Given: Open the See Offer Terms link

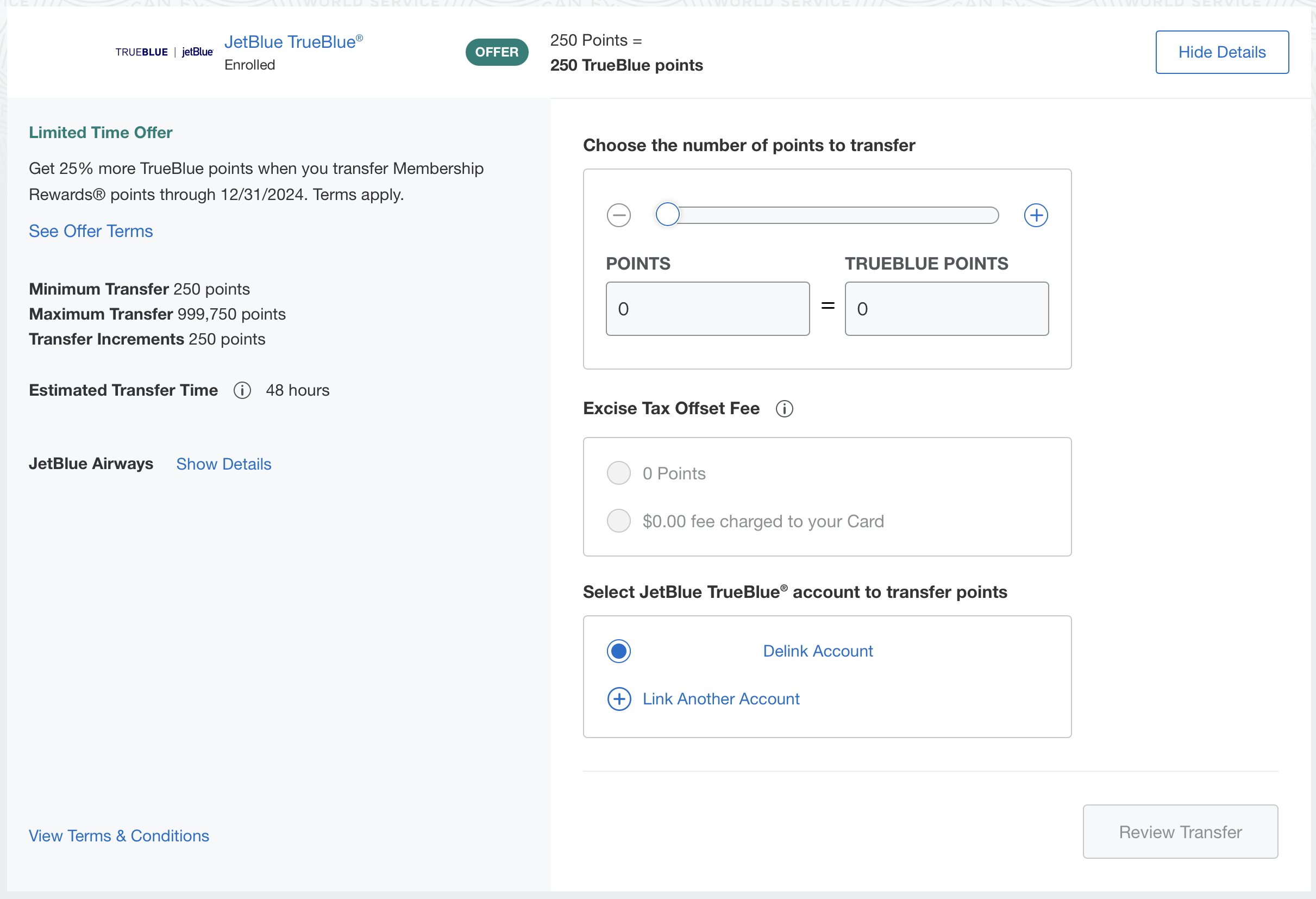Looking at the screenshot, I should coord(91,231).
